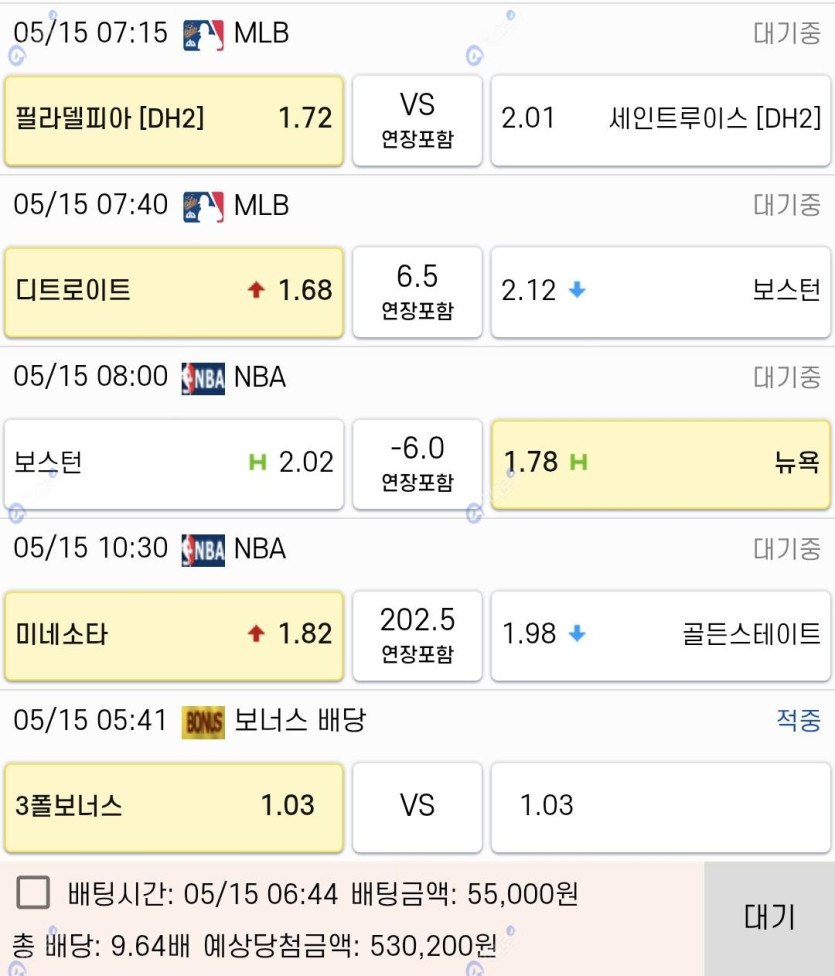Click the green H handicap icon next to 뉴욕
This screenshot has height=976, width=835.
(x=578, y=462)
